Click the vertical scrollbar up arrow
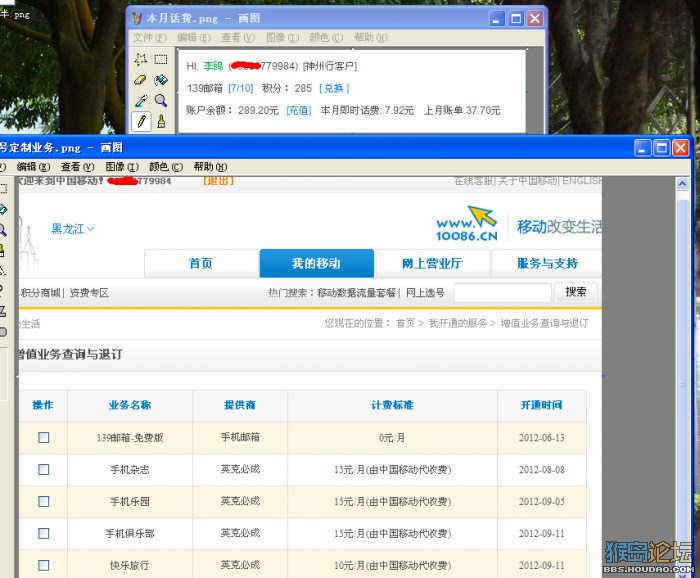The image size is (700, 578). pos(683,184)
